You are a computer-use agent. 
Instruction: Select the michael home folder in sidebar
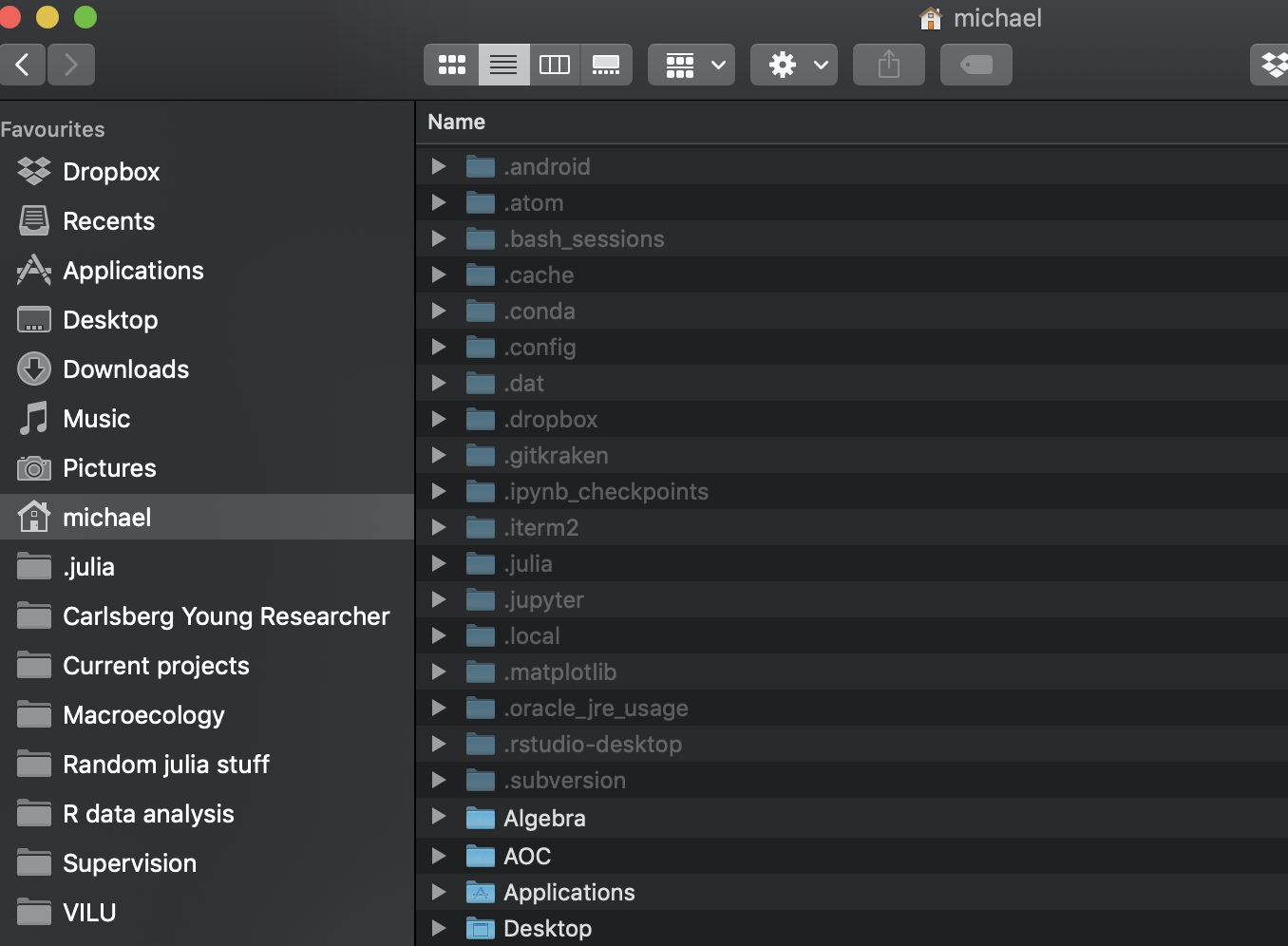[x=207, y=517]
